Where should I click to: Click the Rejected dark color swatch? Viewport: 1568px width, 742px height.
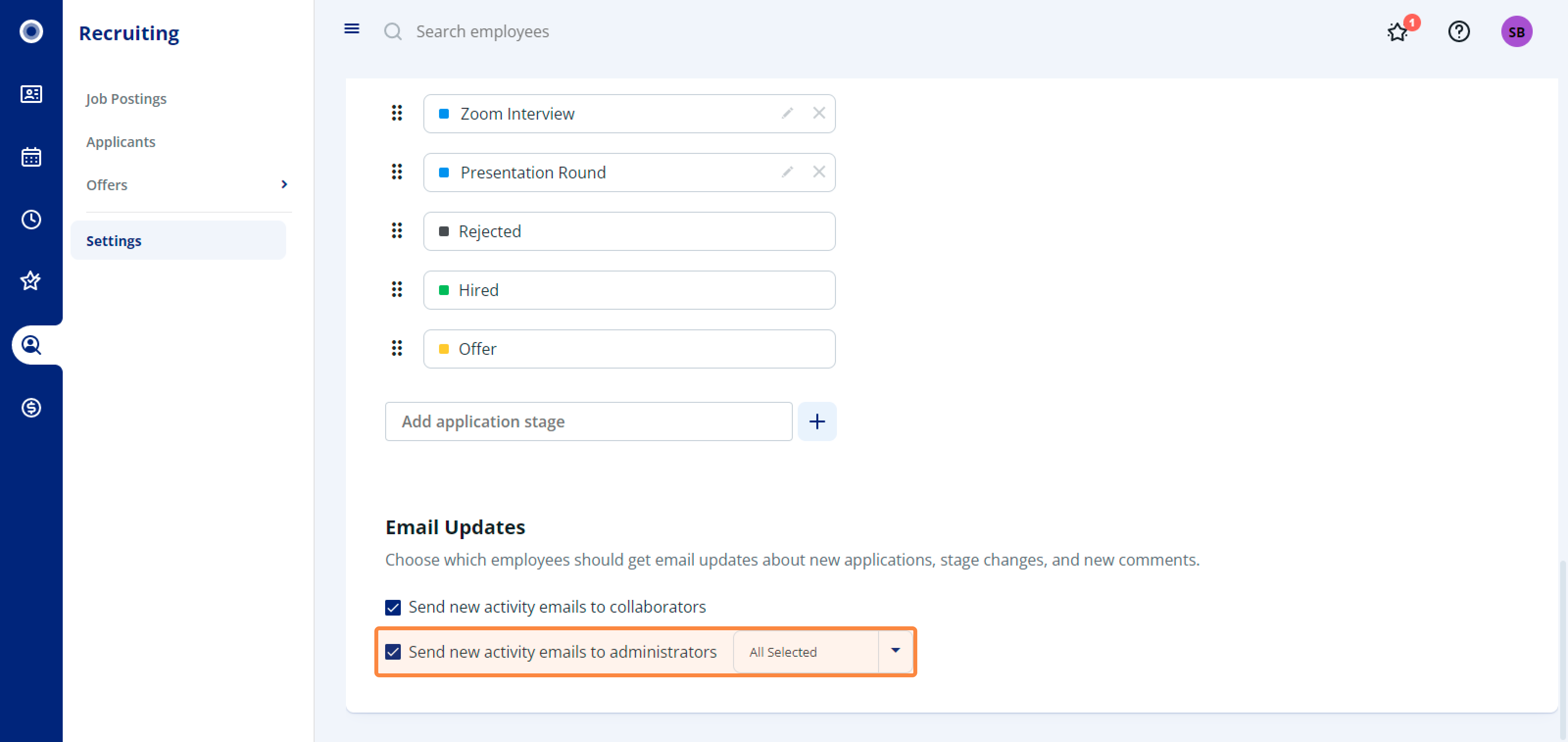click(x=444, y=231)
